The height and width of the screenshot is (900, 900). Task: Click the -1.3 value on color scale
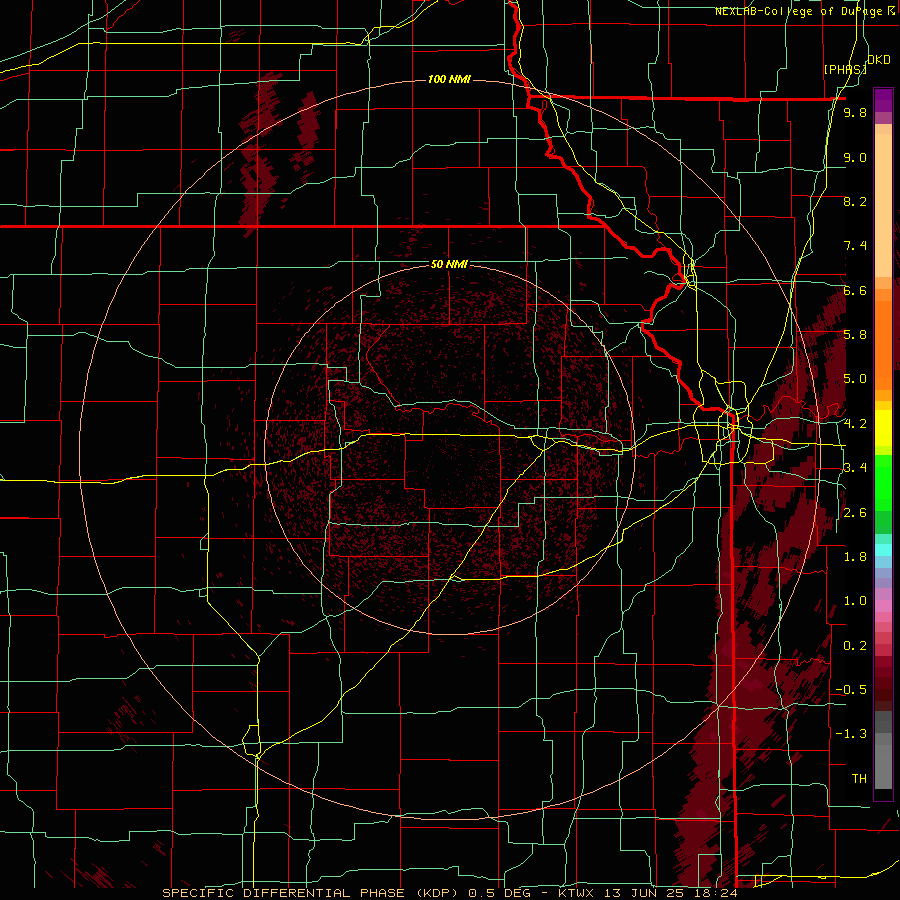coord(851,734)
